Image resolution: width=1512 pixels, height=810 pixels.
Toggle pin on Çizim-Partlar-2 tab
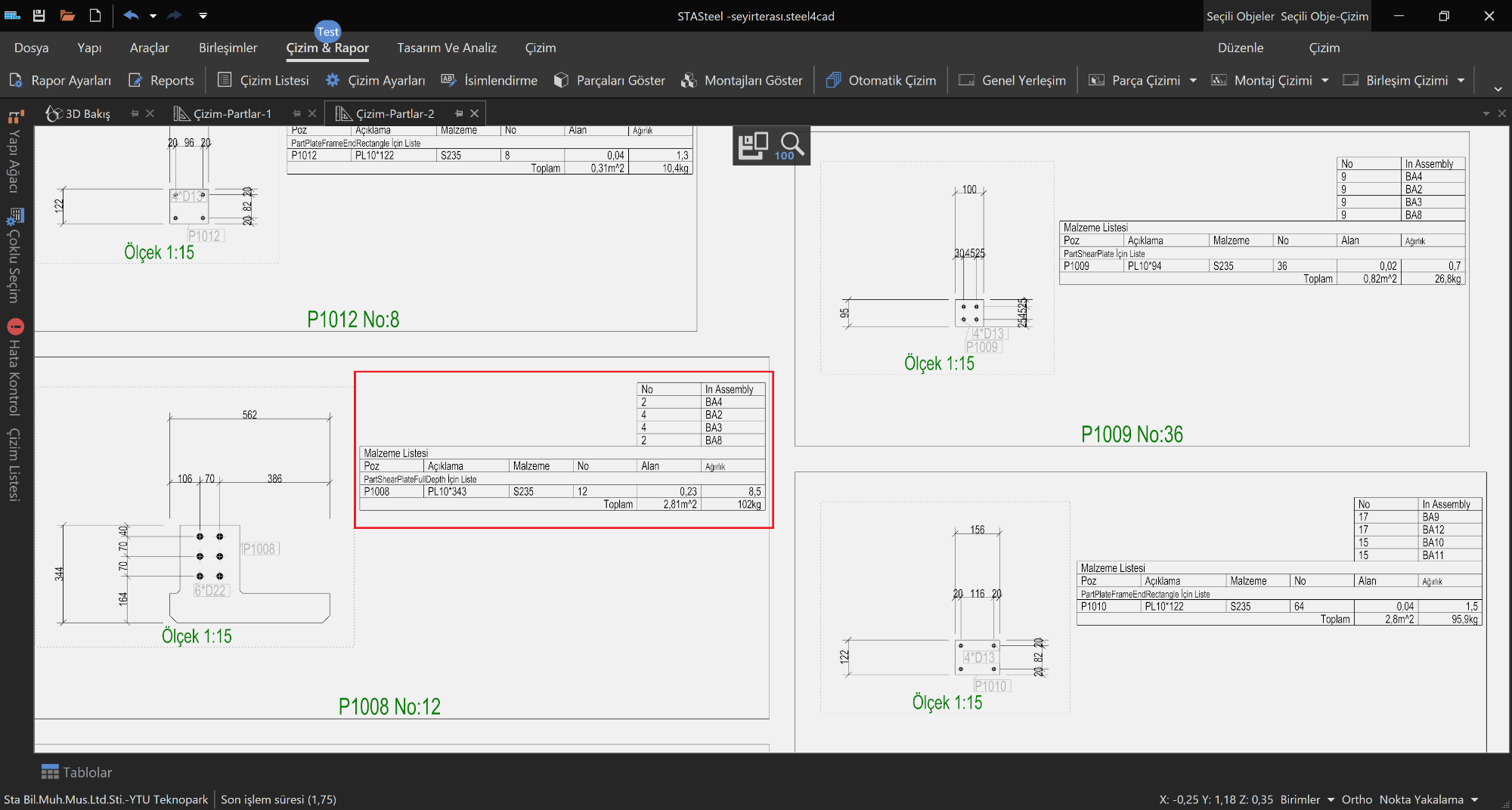(458, 113)
